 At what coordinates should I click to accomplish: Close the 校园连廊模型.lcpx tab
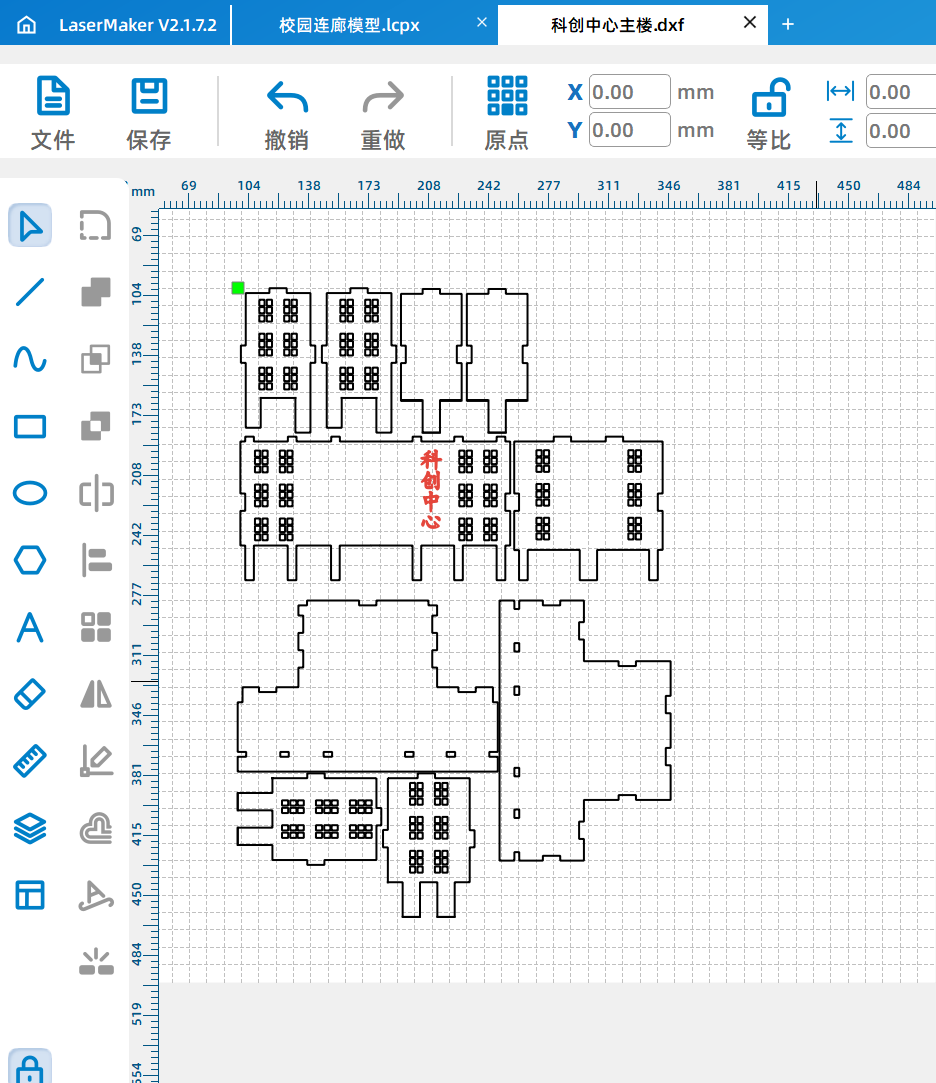[482, 22]
